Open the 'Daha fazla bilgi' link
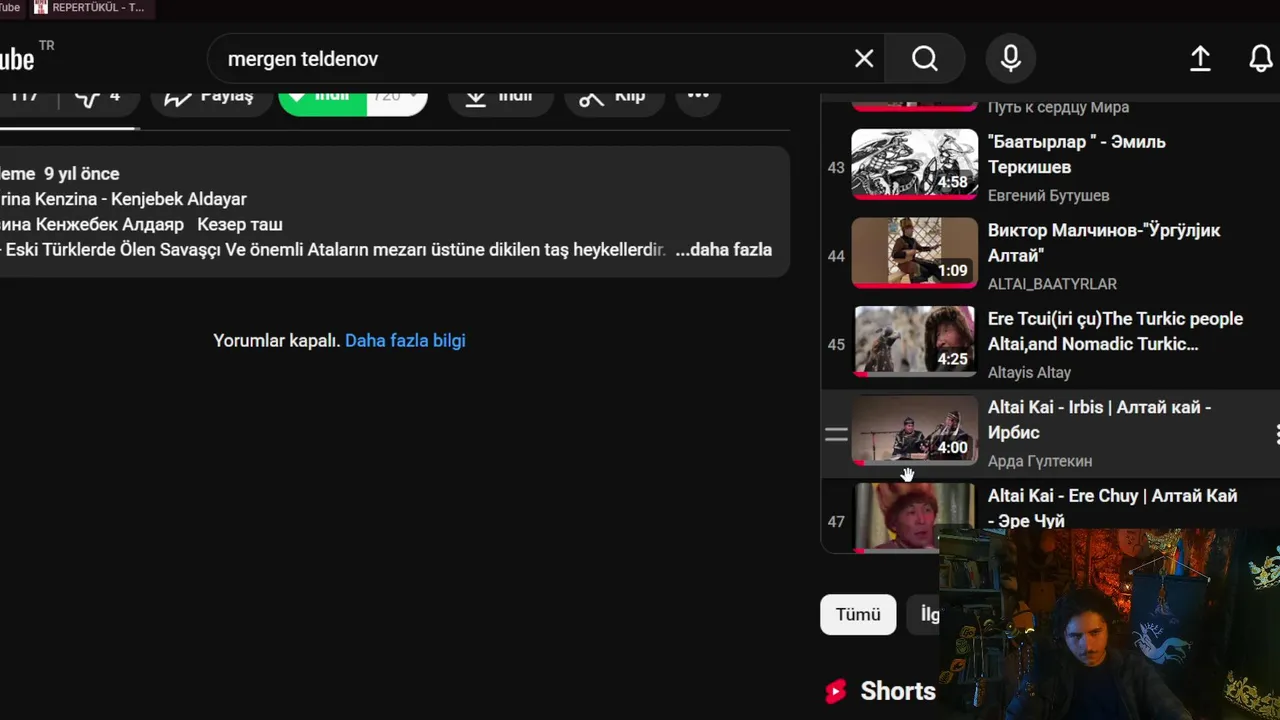Viewport: 1280px width, 720px height. point(405,341)
